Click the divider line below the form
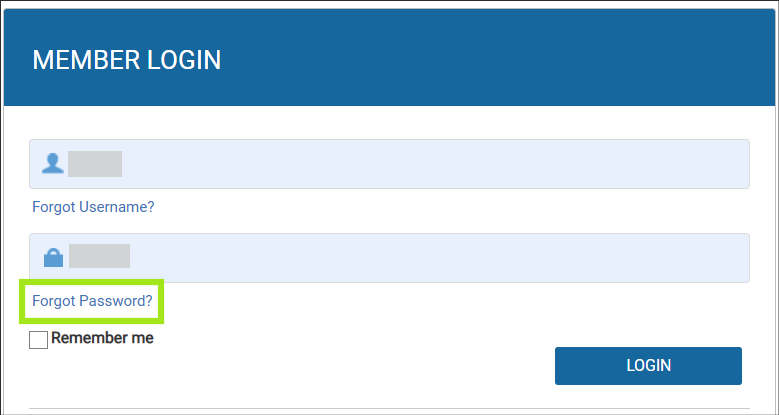Screen dimensions: 779x415 (389, 409)
